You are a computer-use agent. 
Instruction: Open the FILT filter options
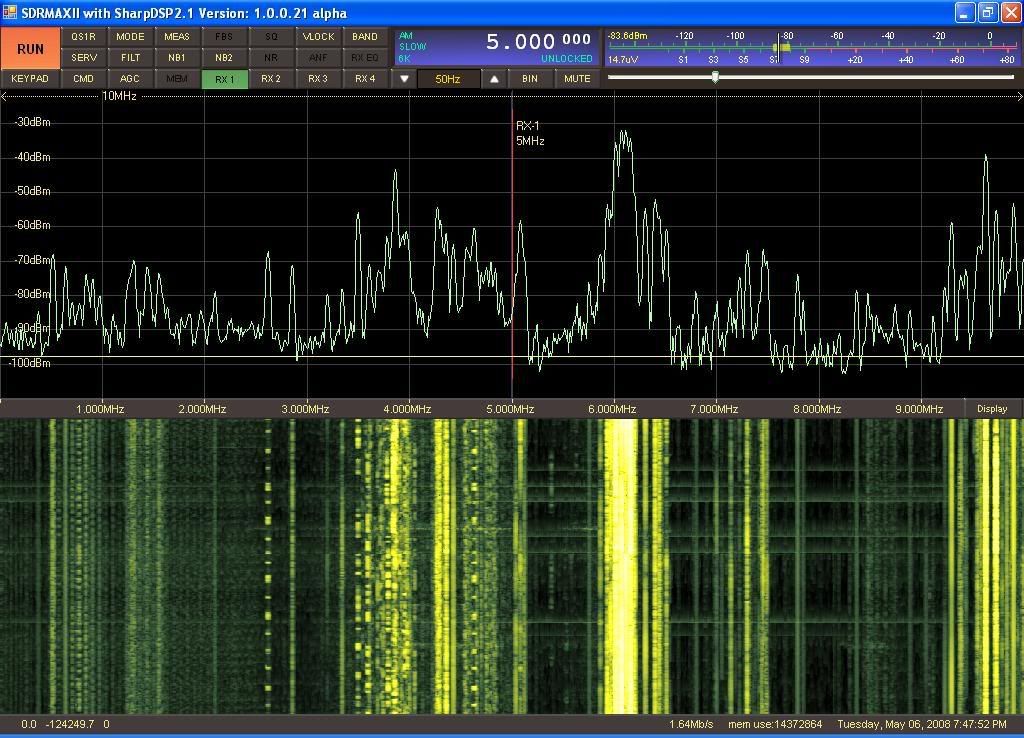coord(130,58)
